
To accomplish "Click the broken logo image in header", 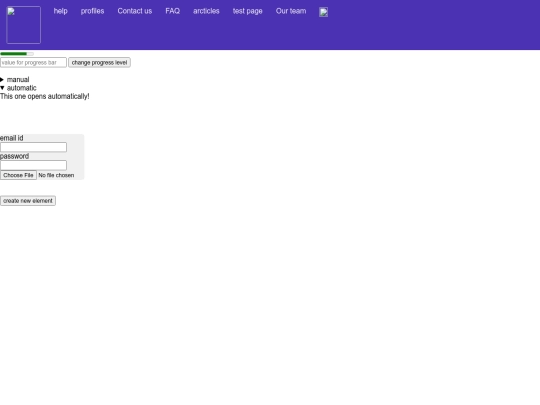I will point(23,25).
